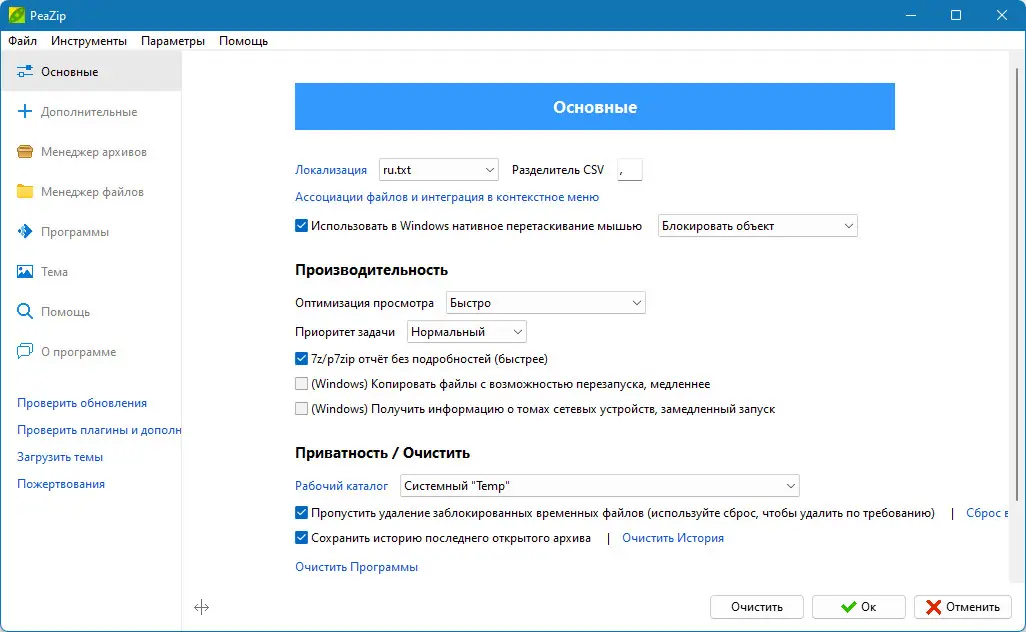
Task: Disable 7z/p7zip отчёт без подробностей
Action: pos(301,358)
